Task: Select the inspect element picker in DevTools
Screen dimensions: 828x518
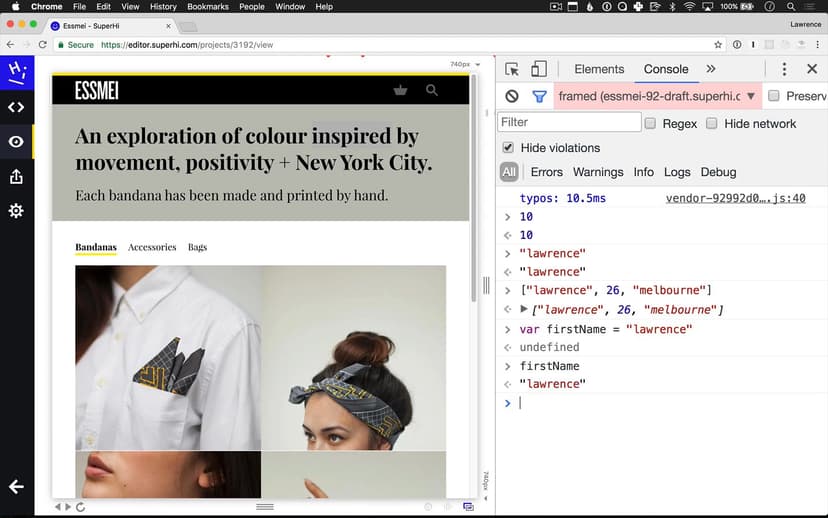Action: click(512, 69)
